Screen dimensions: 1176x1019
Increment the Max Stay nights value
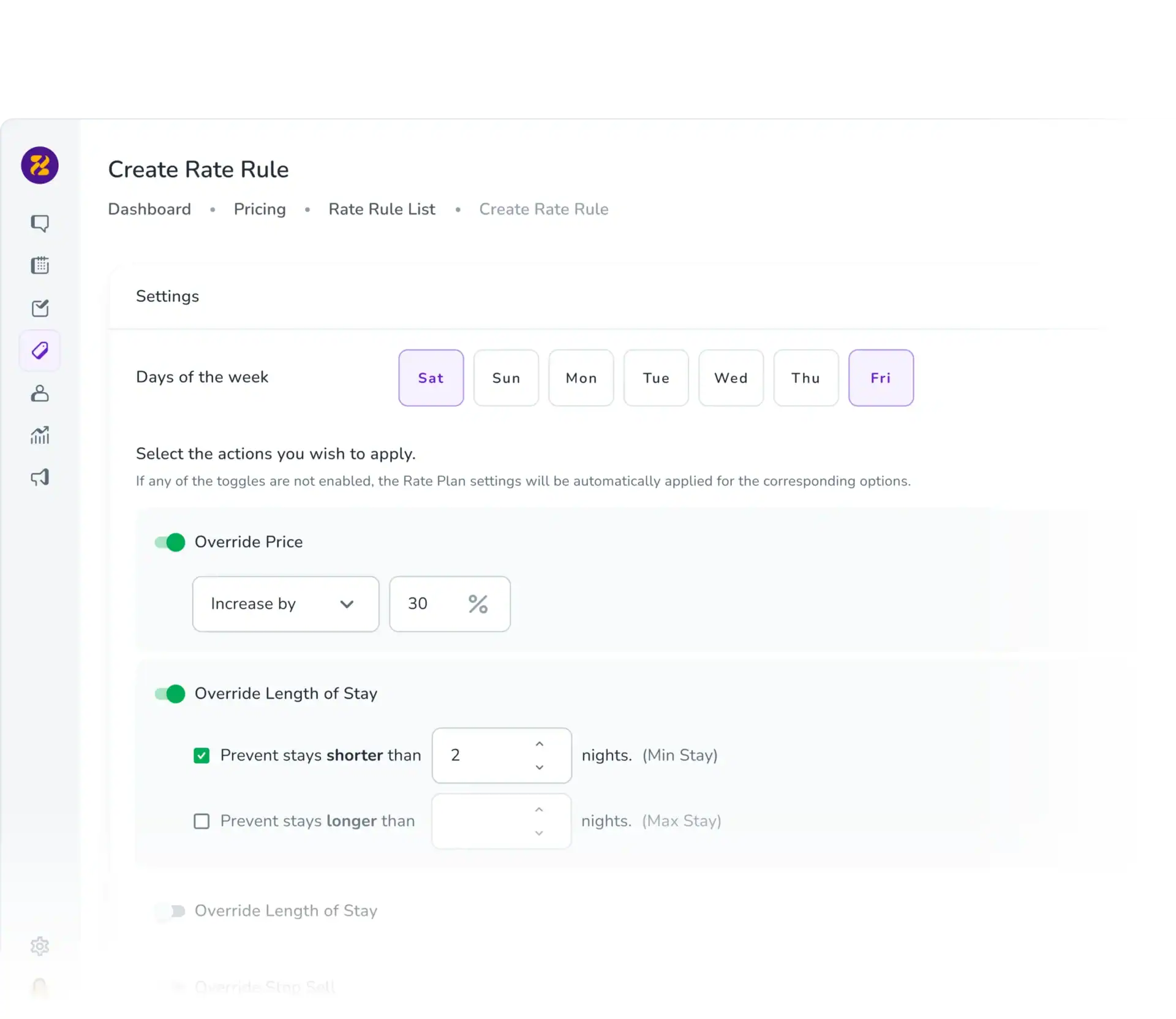coord(539,809)
